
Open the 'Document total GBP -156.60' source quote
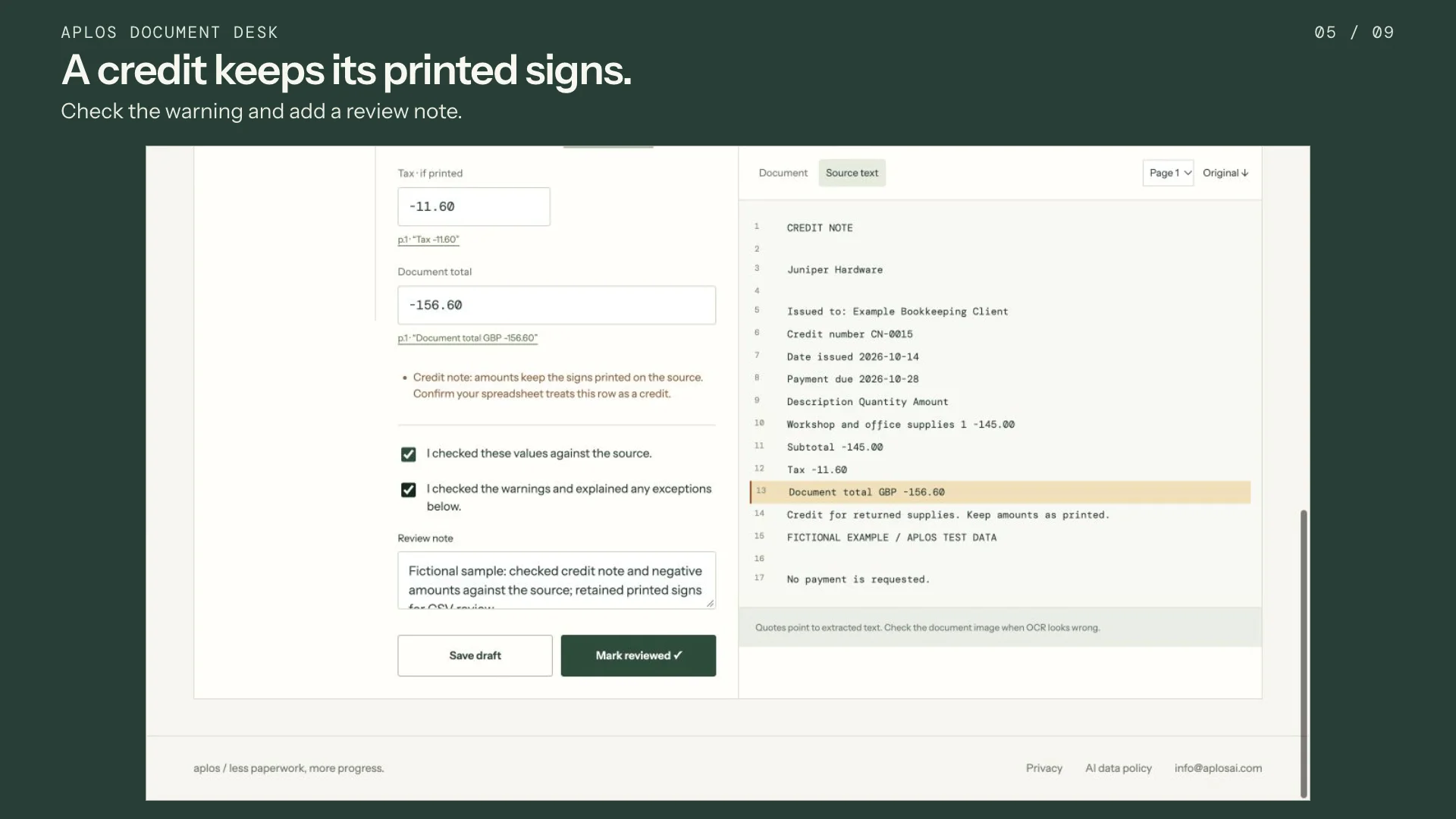tap(467, 338)
